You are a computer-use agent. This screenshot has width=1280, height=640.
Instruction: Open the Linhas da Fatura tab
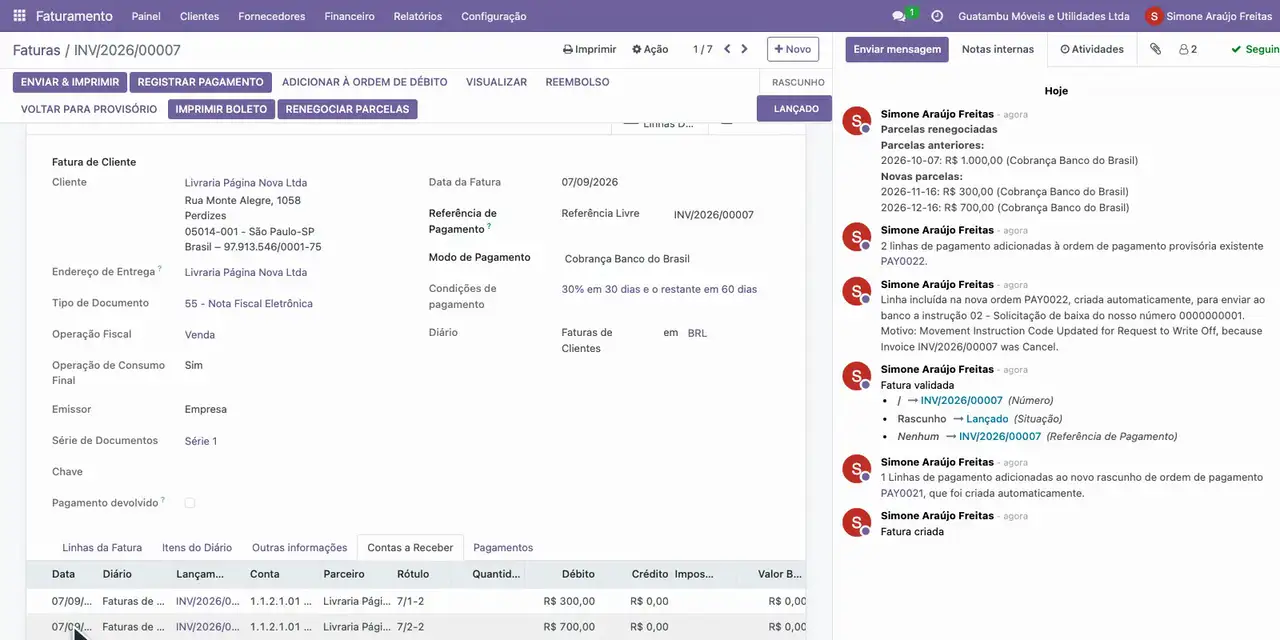coord(102,548)
